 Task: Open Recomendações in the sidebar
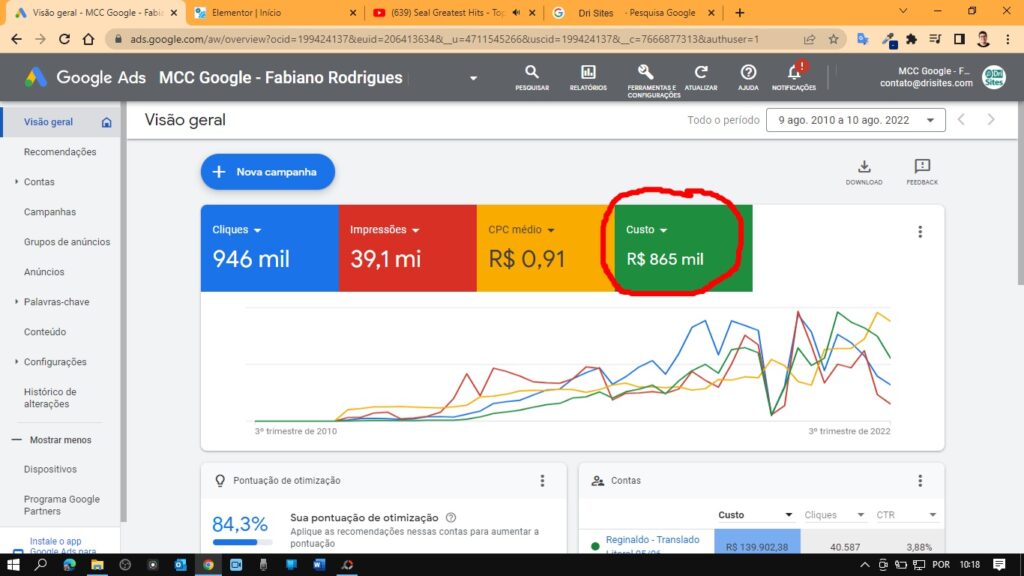pos(60,152)
